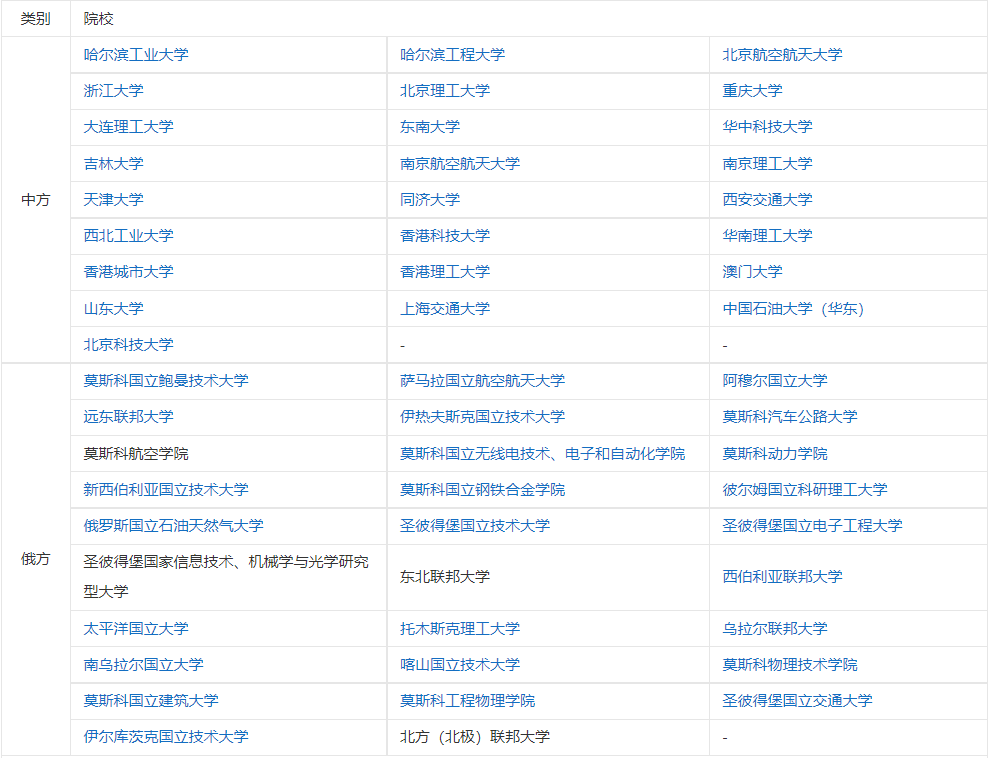991x758 pixels.
Task: Open the 哈尔滨工业大学 link
Action: click(x=136, y=55)
